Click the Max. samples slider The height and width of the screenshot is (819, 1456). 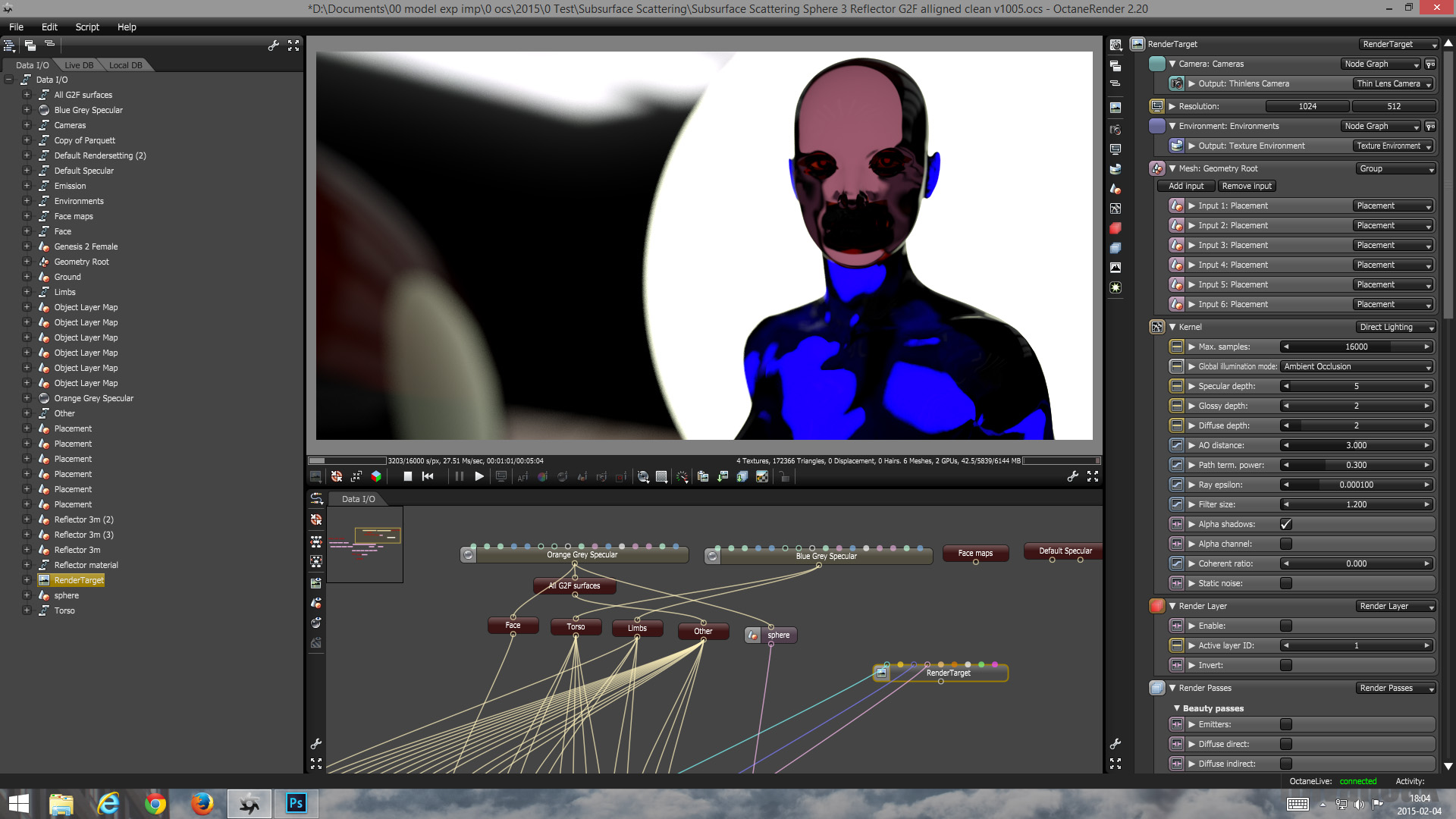(1356, 347)
